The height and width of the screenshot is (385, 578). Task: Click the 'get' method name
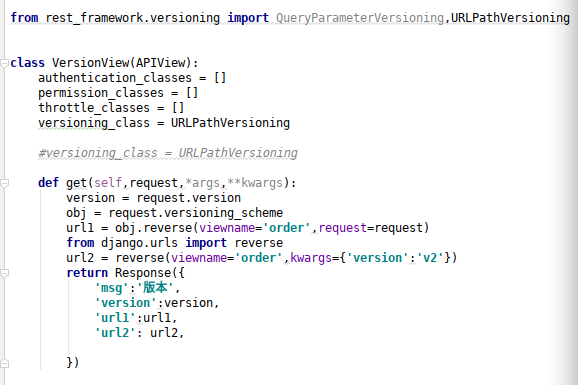click(76, 183)
